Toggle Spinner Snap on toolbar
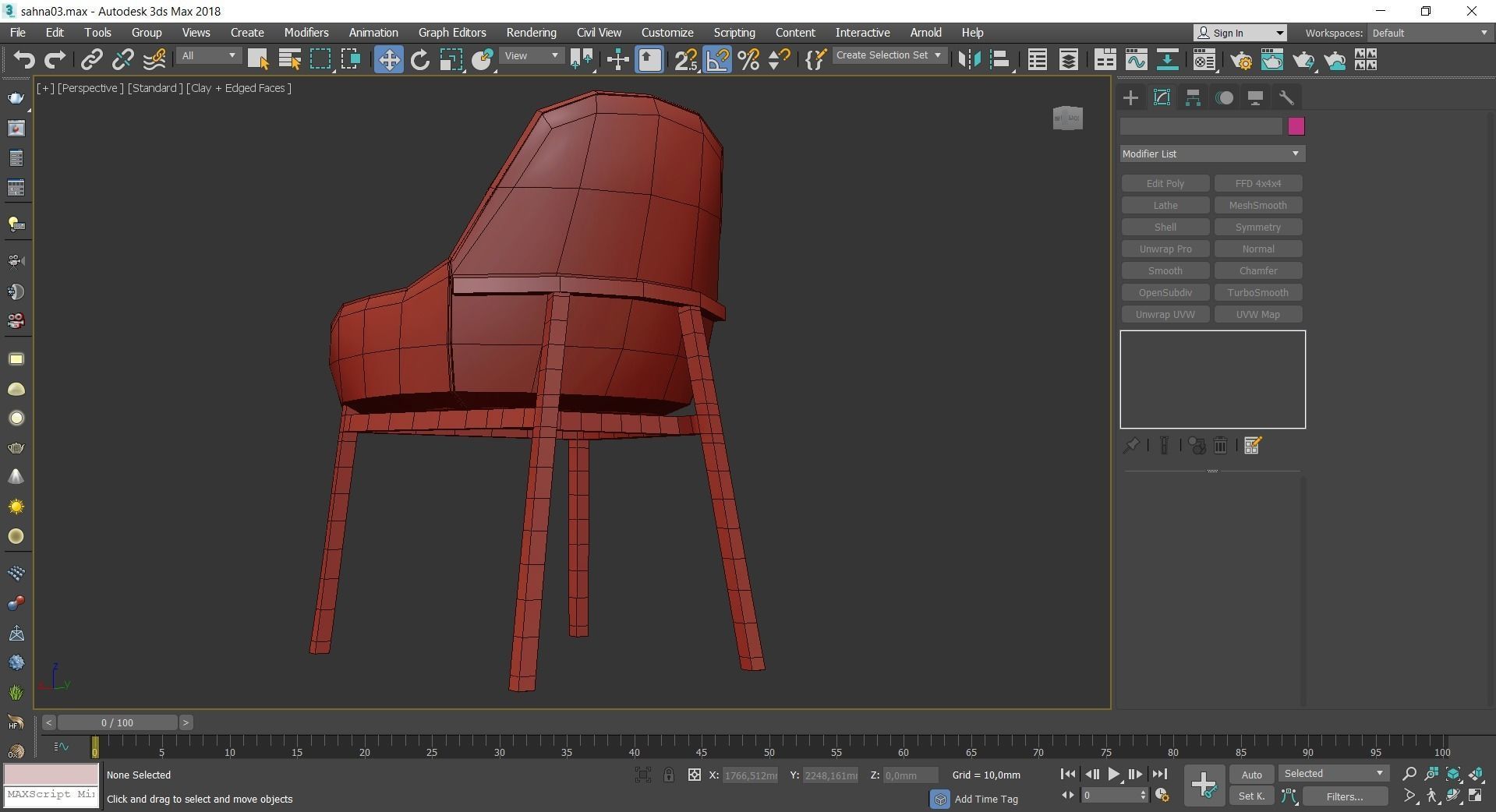The height and width of the screenshot is (812, 1496). [779, 59]
